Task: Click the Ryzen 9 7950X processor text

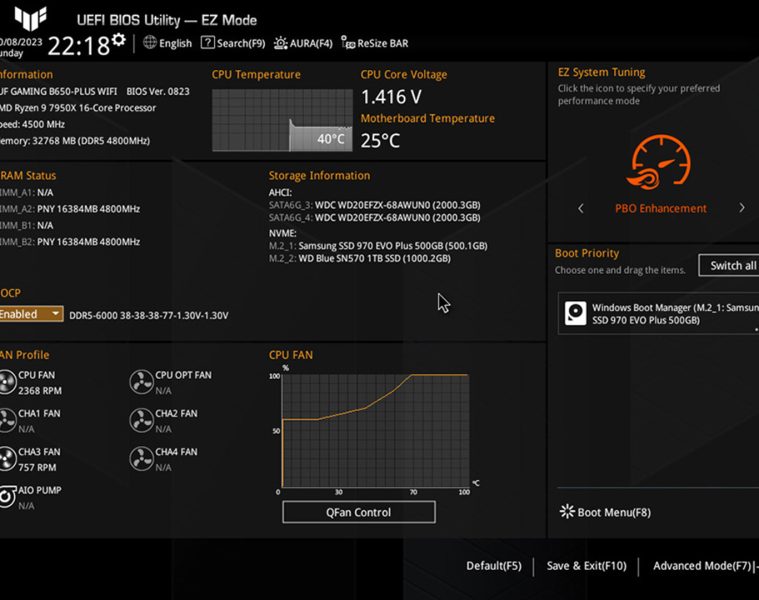Action: pyautogui.click(x=78, y=107)
